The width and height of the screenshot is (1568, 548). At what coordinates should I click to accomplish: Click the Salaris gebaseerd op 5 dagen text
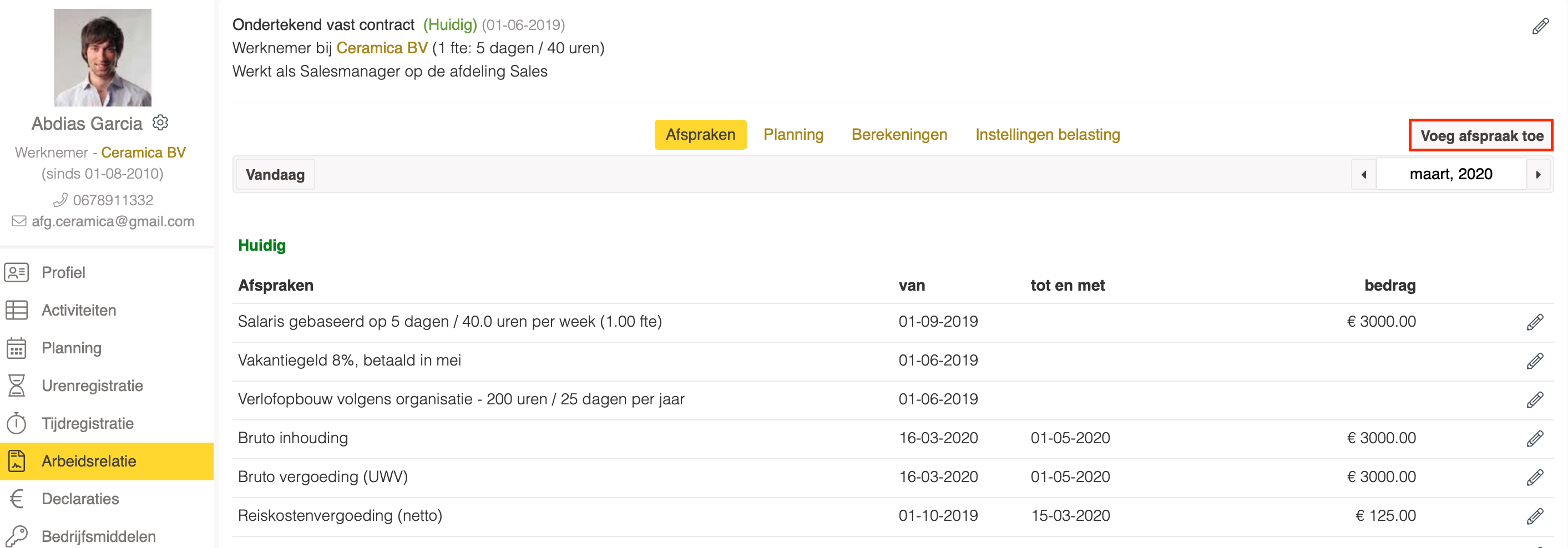tap(450, 322)
